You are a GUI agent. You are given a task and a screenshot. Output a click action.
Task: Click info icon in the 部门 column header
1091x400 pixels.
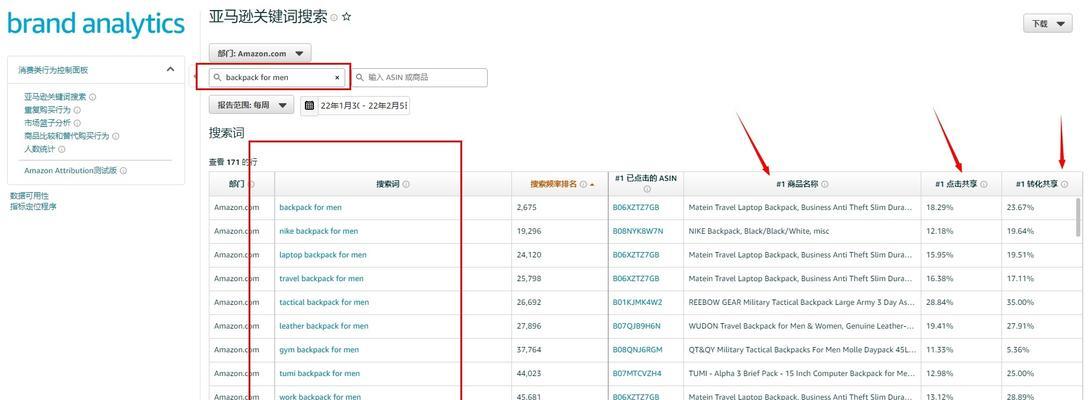[251, 184]
